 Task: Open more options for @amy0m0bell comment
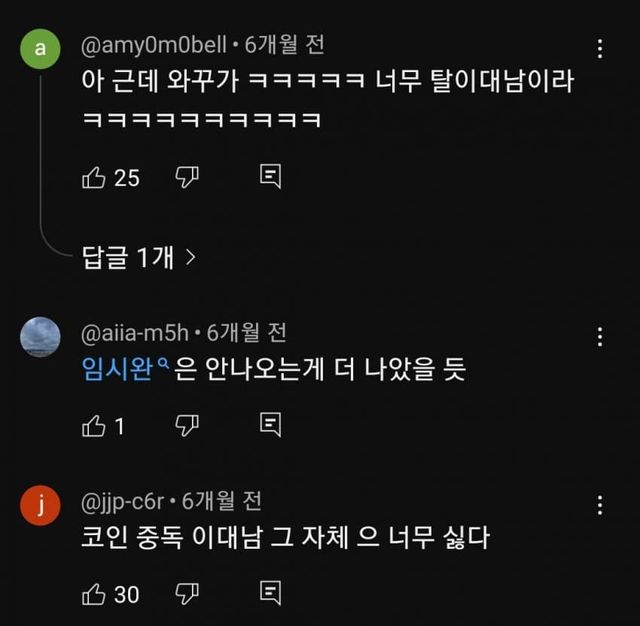pos(599,49)
